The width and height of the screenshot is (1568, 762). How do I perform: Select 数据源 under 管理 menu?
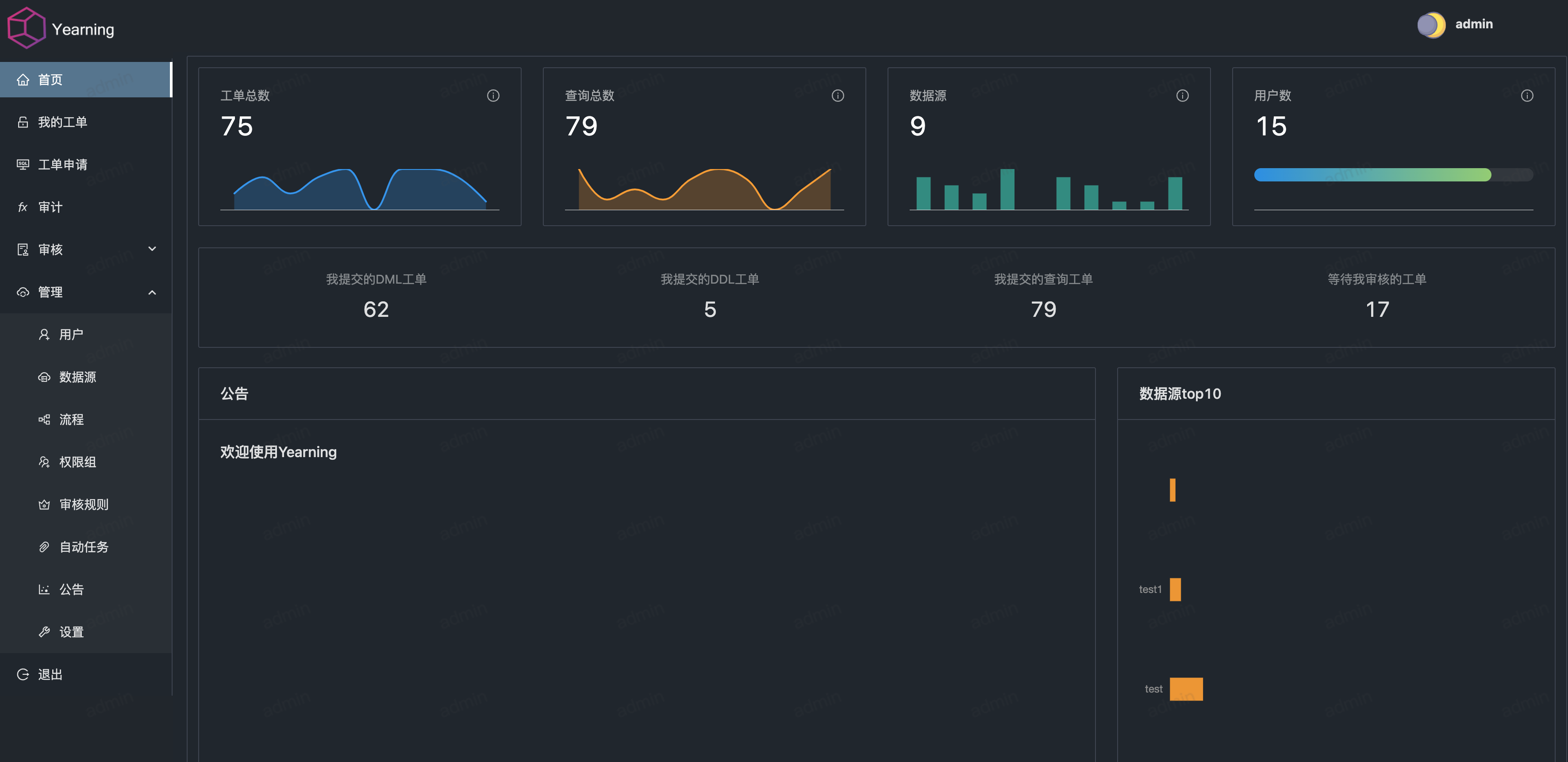(77, 377)
